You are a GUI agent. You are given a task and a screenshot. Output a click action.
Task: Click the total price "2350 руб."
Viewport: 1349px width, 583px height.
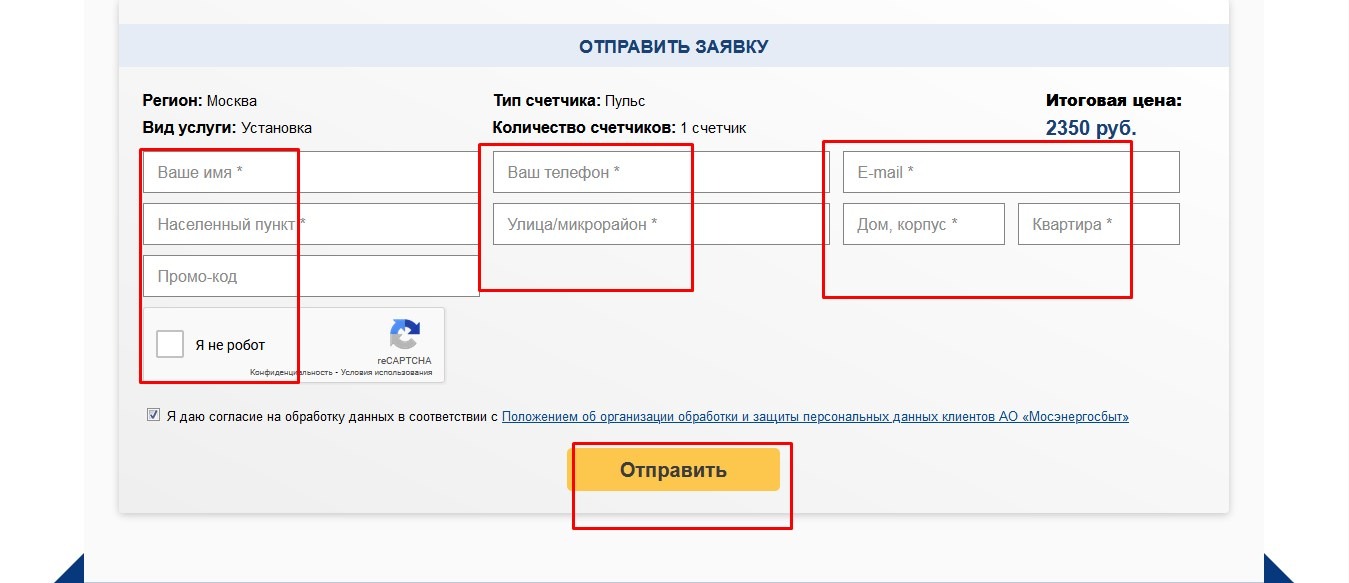(x=1091, y=128)
